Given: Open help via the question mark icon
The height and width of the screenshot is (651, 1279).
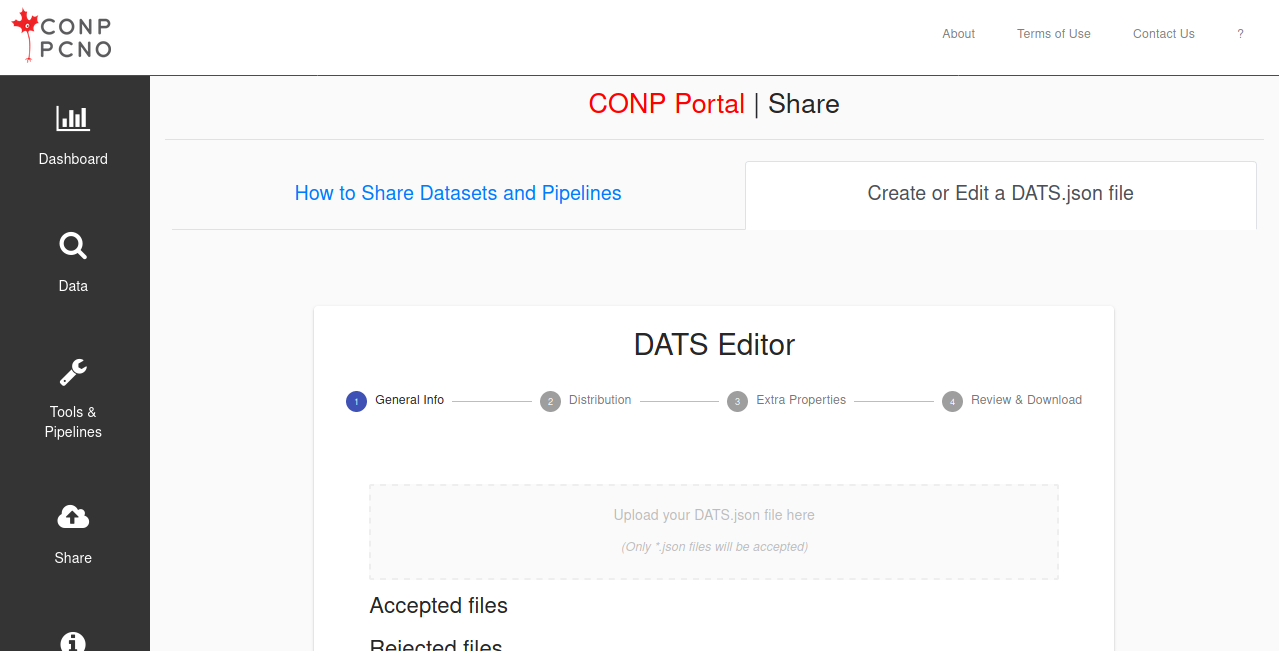Looking at the screenshot, I should pyautogui.click(x=1240, y=34).
